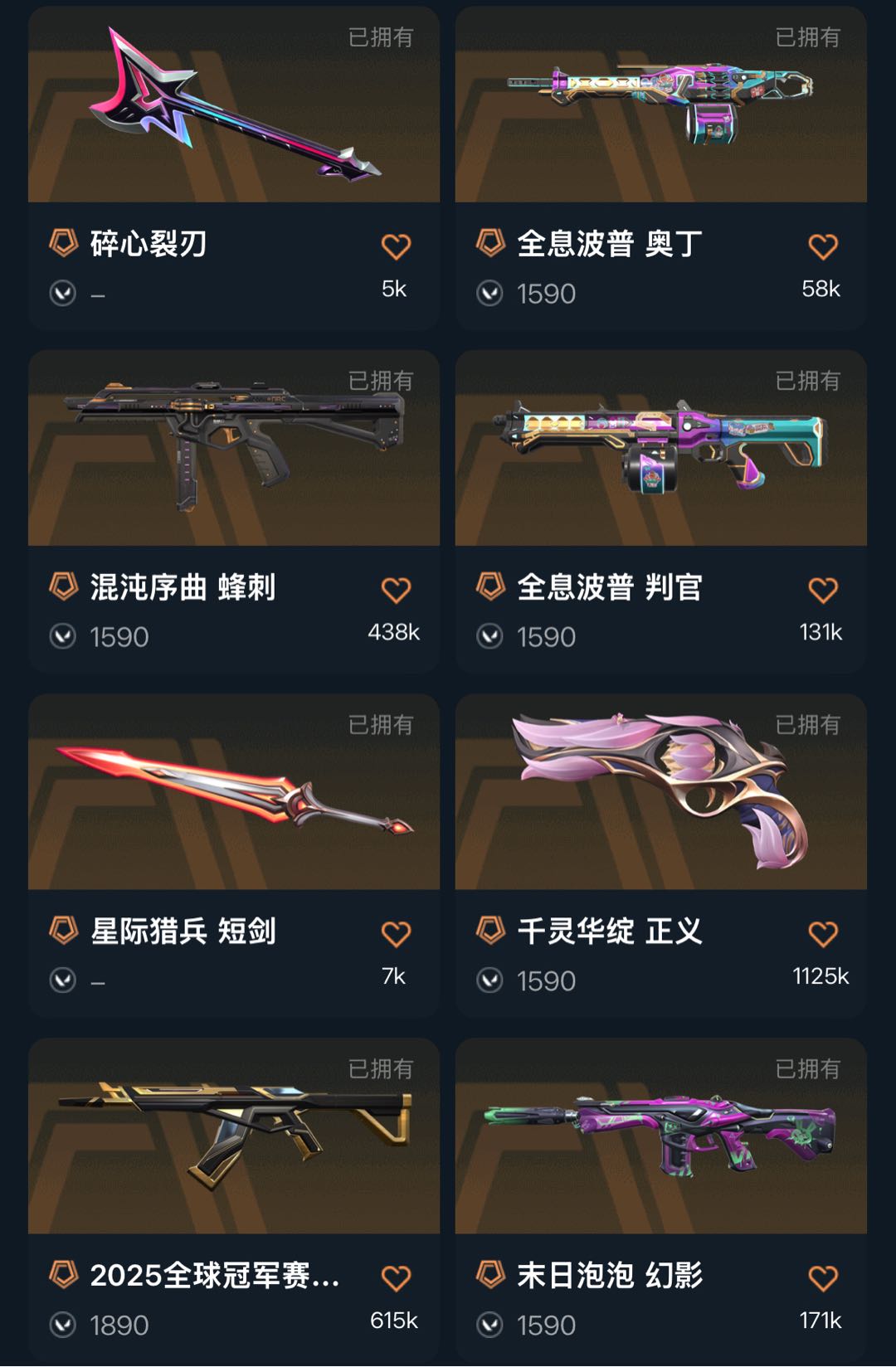Open the 碎心裂刃 axe thumbnail
The image size is (896, 1367).
[x=234, y=105]
